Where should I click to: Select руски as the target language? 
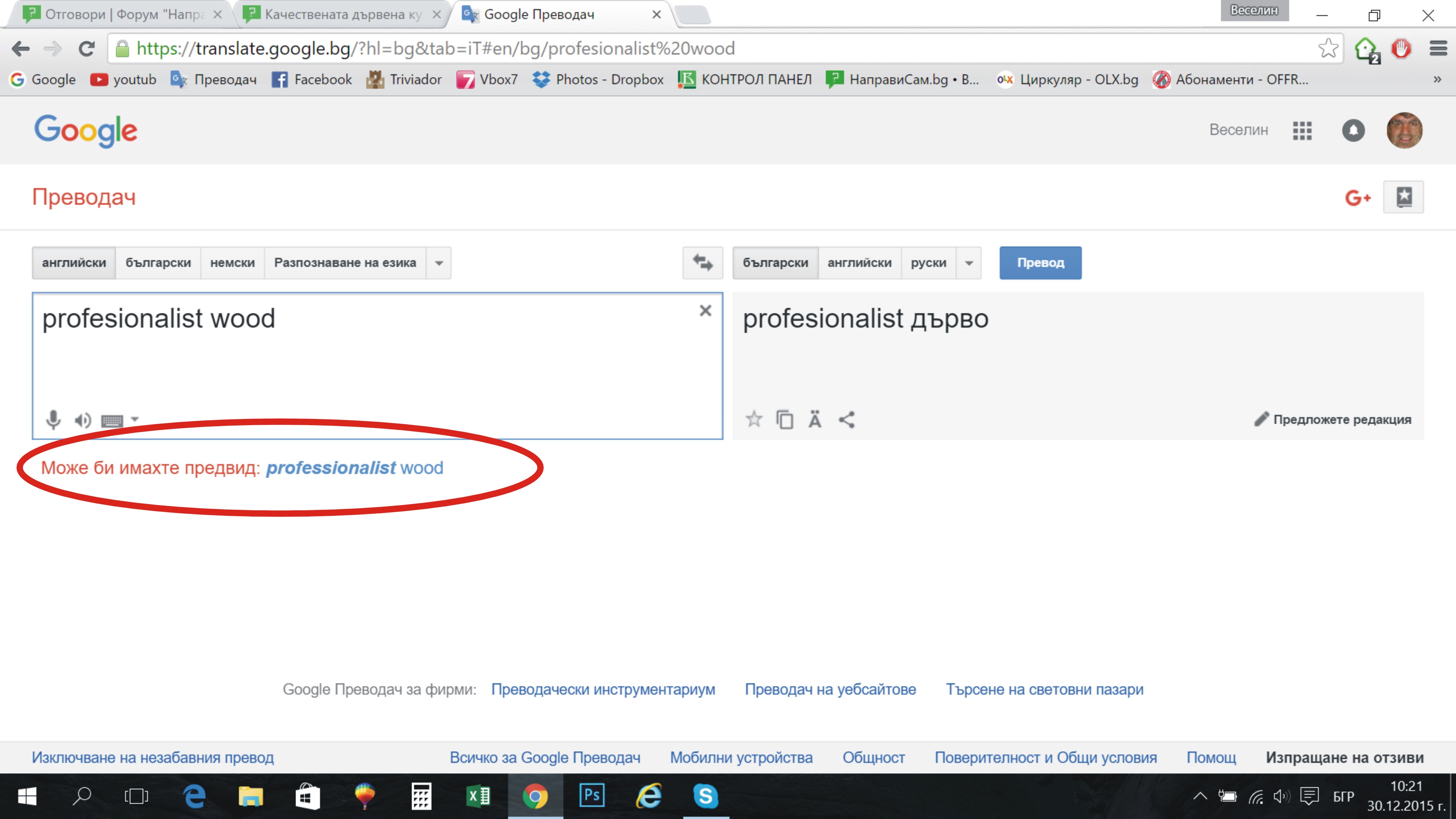(x=928, y=263)
